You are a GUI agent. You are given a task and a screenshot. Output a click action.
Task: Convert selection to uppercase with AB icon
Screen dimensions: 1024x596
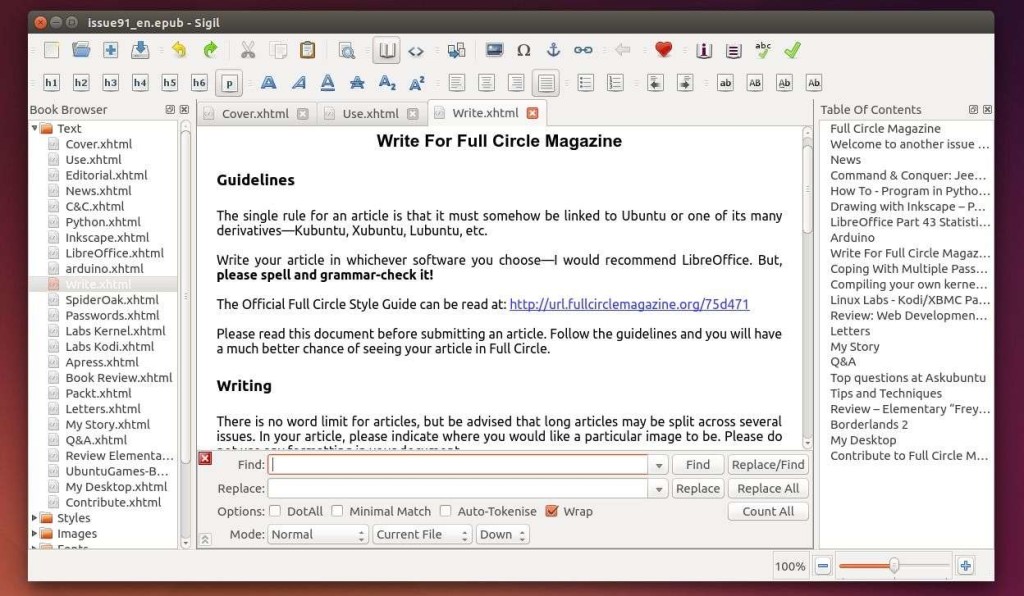(755, 83)
